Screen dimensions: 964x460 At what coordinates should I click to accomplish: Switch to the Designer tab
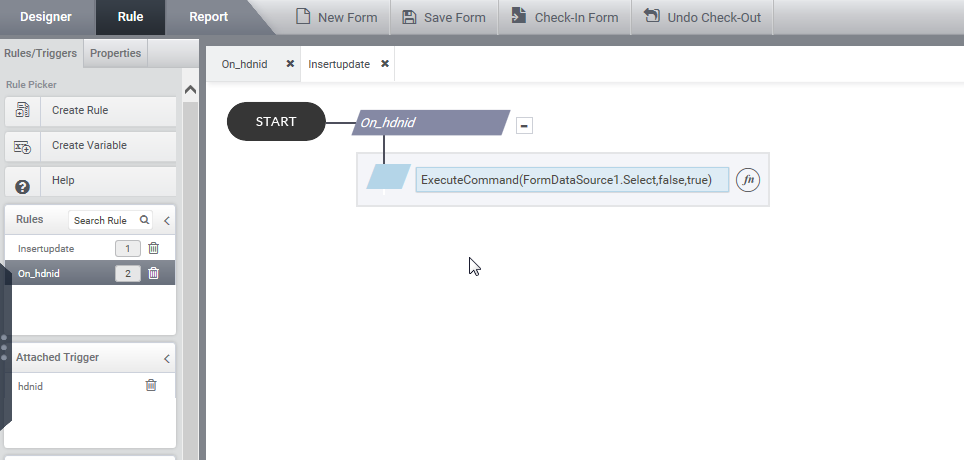pos(46,17)
